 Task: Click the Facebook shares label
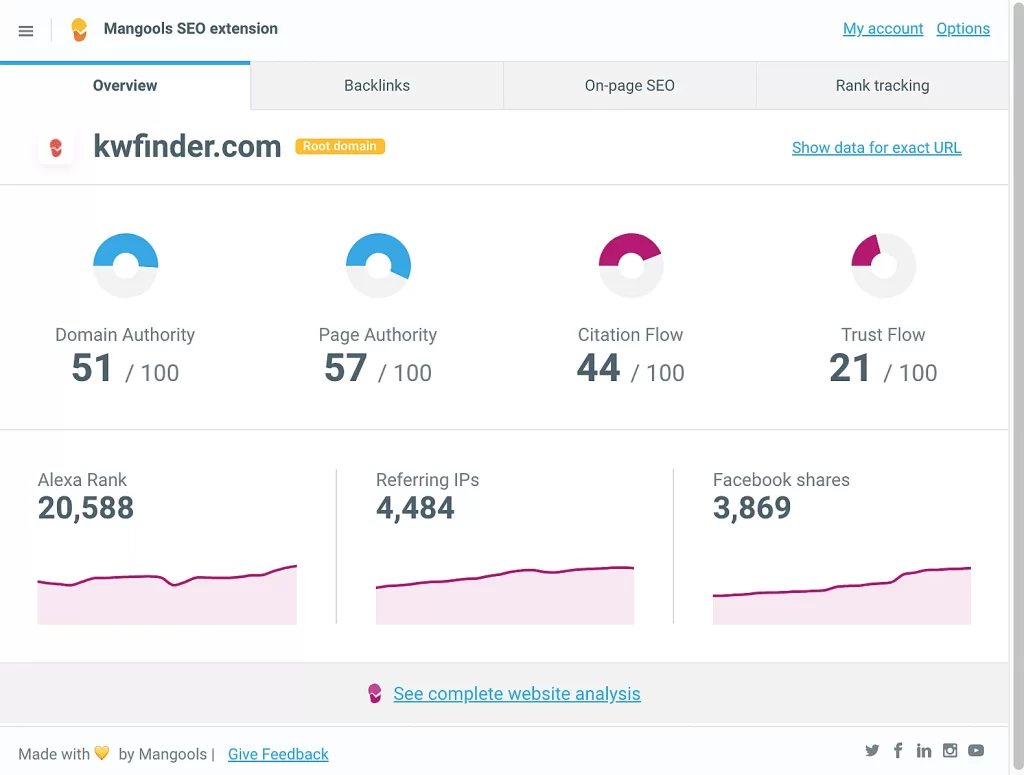(x=781, y=480)
